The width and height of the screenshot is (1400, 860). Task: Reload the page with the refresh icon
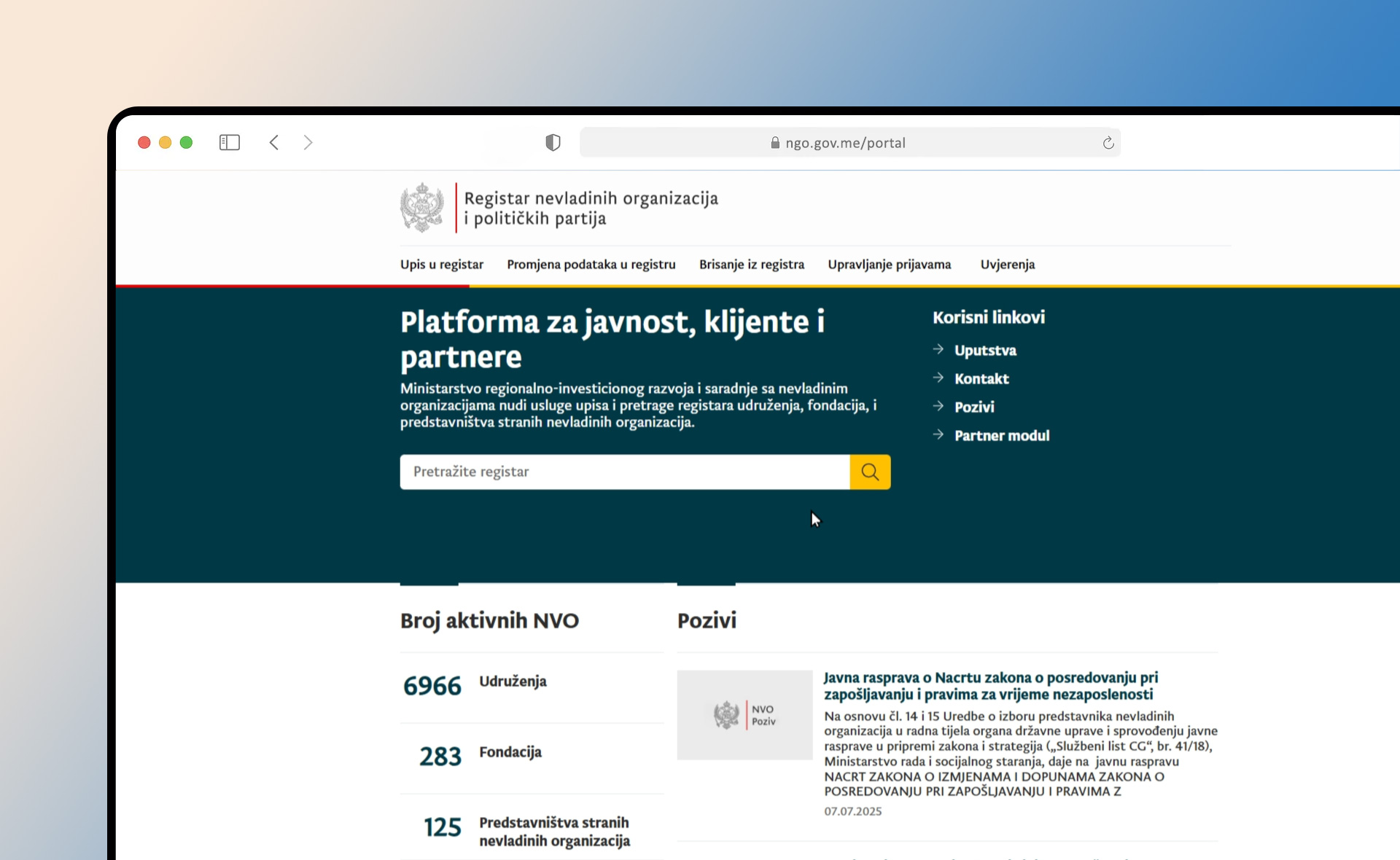click(x=1108, y=143)
